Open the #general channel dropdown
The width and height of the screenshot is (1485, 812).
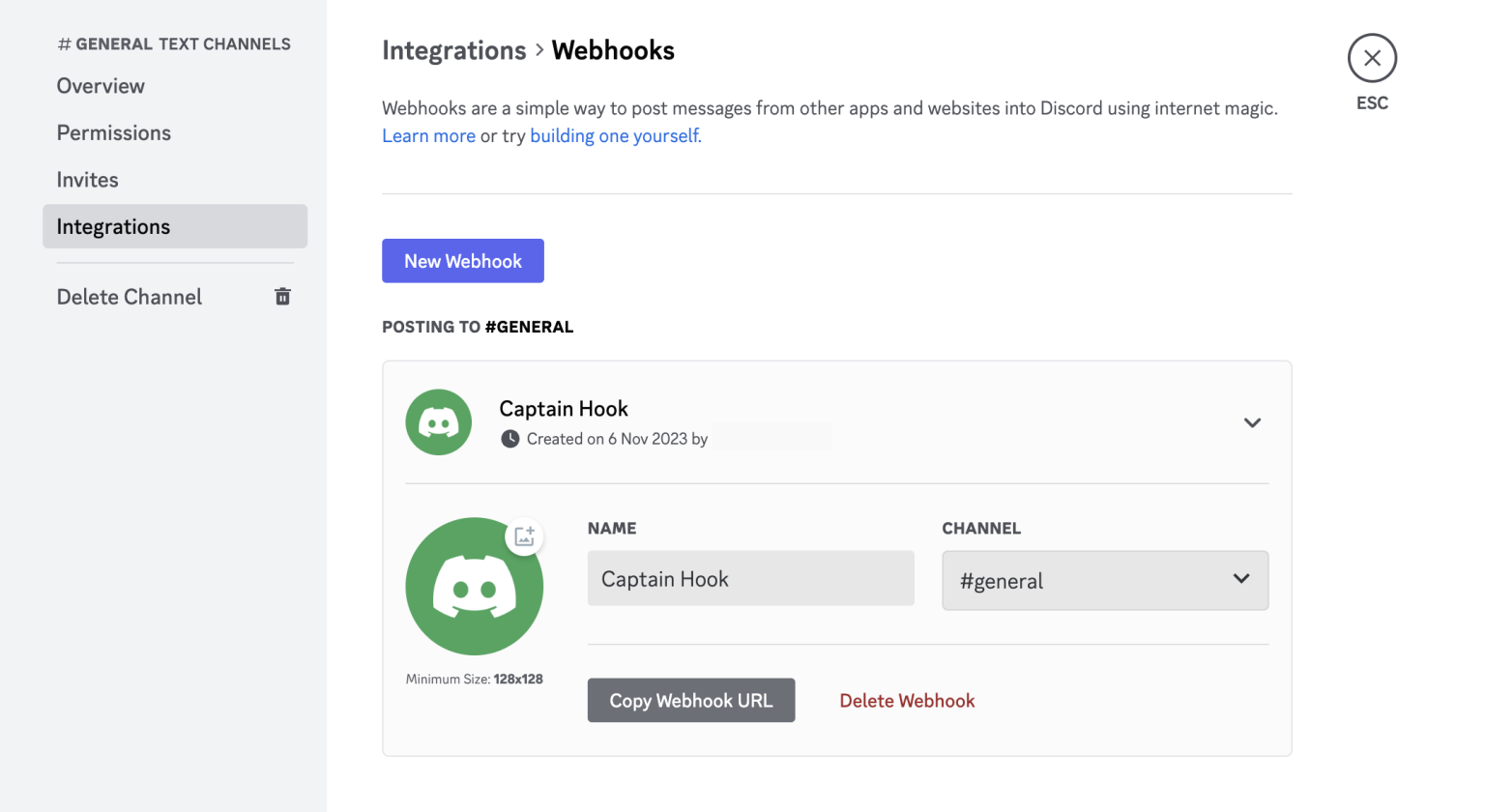coord(1105,580)
